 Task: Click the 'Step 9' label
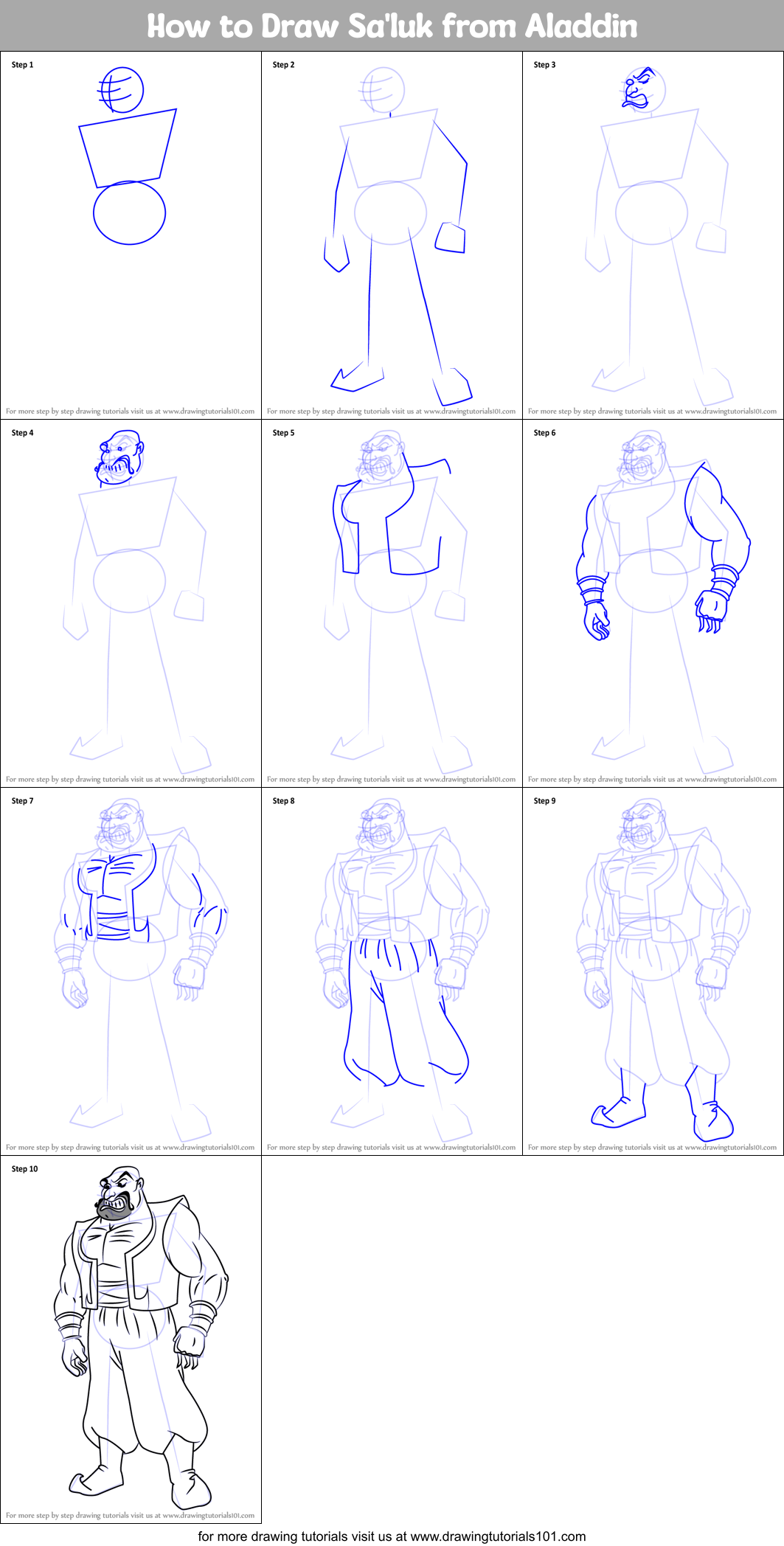pos(544,801)
